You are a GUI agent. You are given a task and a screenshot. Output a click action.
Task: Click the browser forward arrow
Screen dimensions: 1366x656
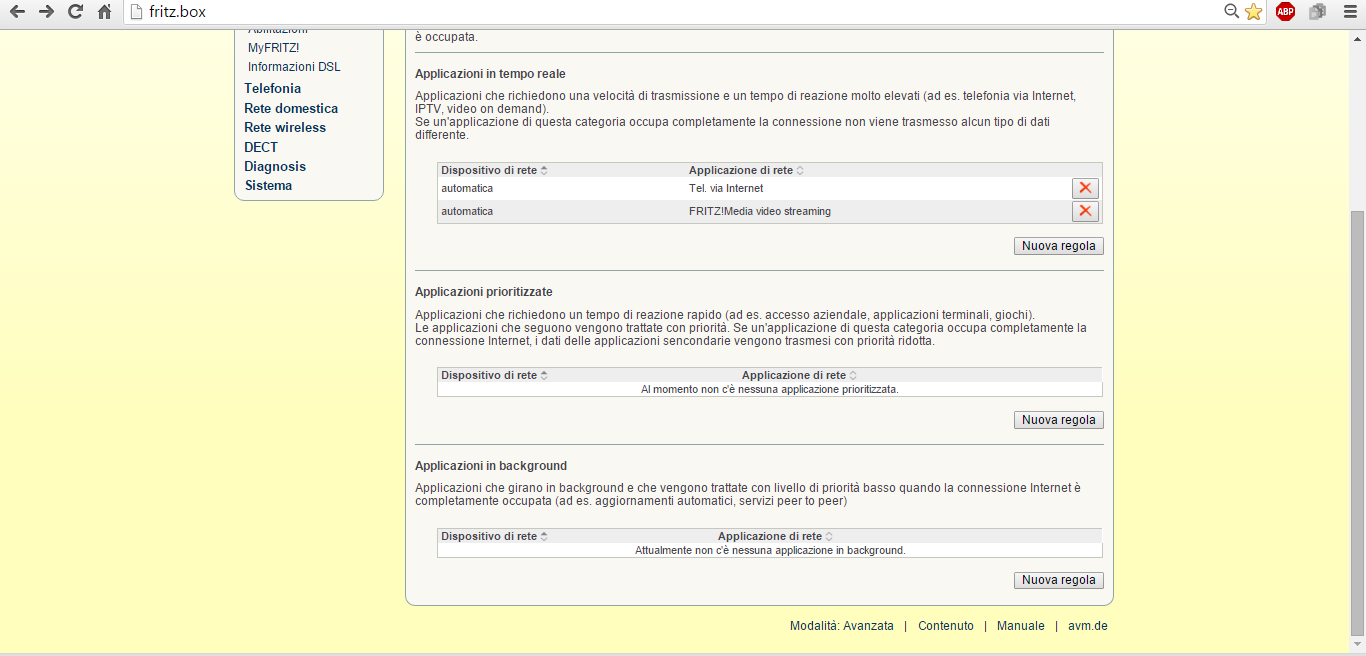click(x=46, y=12)
